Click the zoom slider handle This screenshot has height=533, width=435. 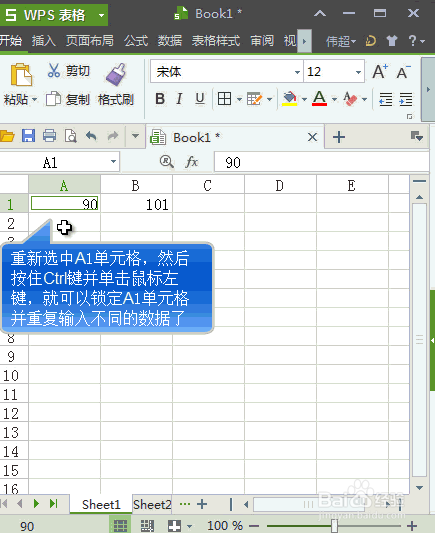pyautogui.click(x=334, y=526)
